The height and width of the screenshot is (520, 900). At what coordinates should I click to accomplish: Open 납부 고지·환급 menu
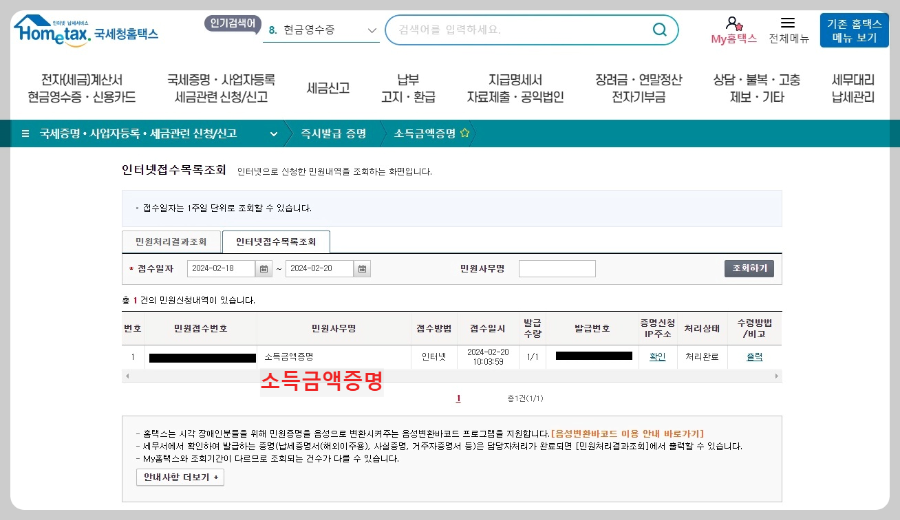tap(408, 88)
